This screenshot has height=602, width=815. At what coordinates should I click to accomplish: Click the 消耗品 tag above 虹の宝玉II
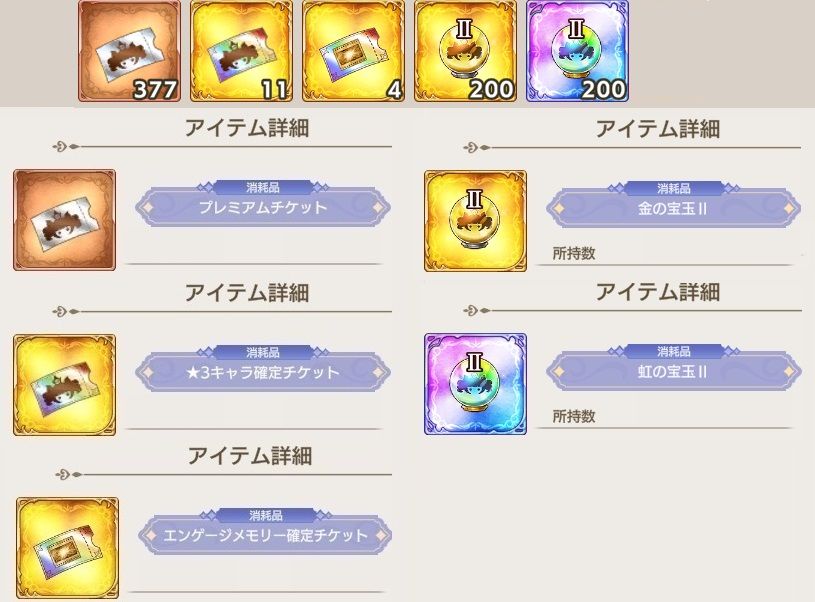[674, 351]
